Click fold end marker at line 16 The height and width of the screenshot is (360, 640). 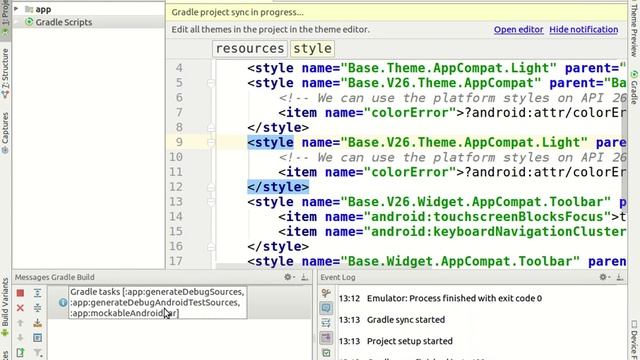tap(211, 246)
